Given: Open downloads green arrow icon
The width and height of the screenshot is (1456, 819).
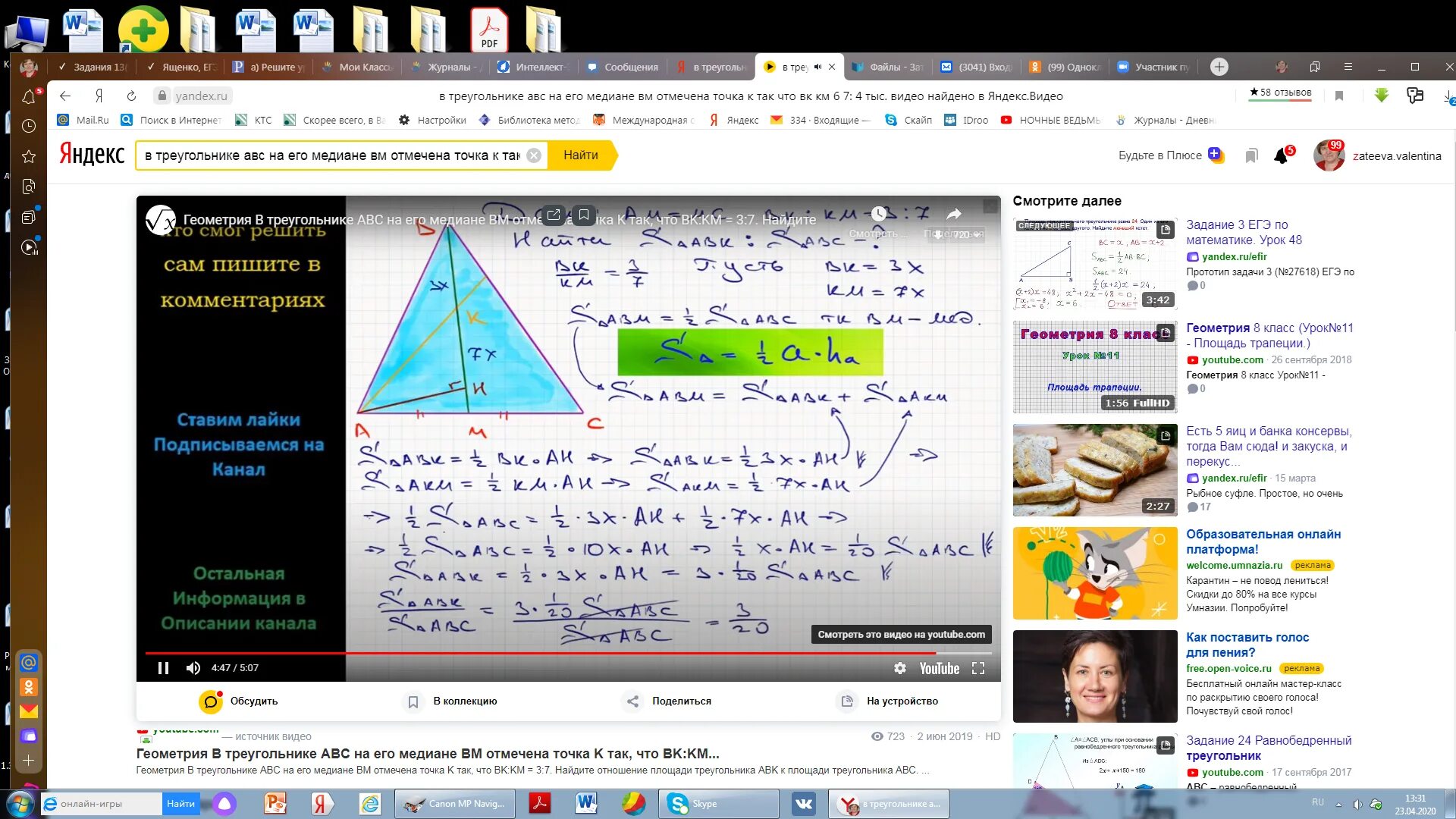Looking at the screenshot, I should [x=1381, y=96].
